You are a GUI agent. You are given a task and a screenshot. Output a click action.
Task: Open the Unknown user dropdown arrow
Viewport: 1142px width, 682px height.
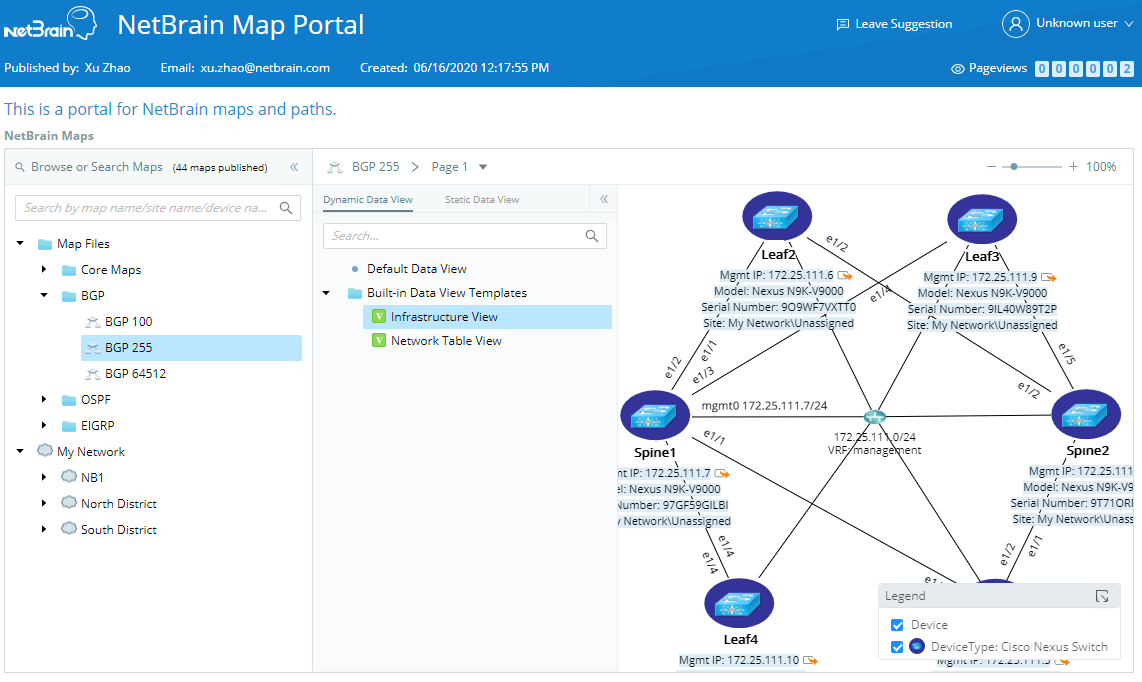coord(1129,24)
